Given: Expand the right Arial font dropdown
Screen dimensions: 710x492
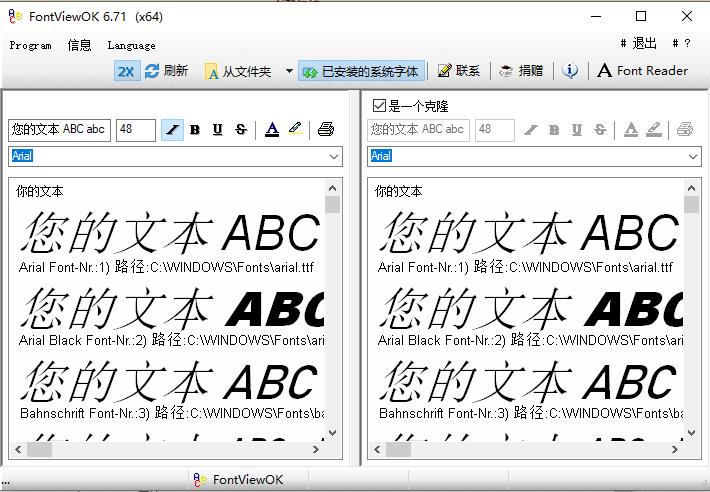Looking at the screenshot, I should [x=693, y=157].
